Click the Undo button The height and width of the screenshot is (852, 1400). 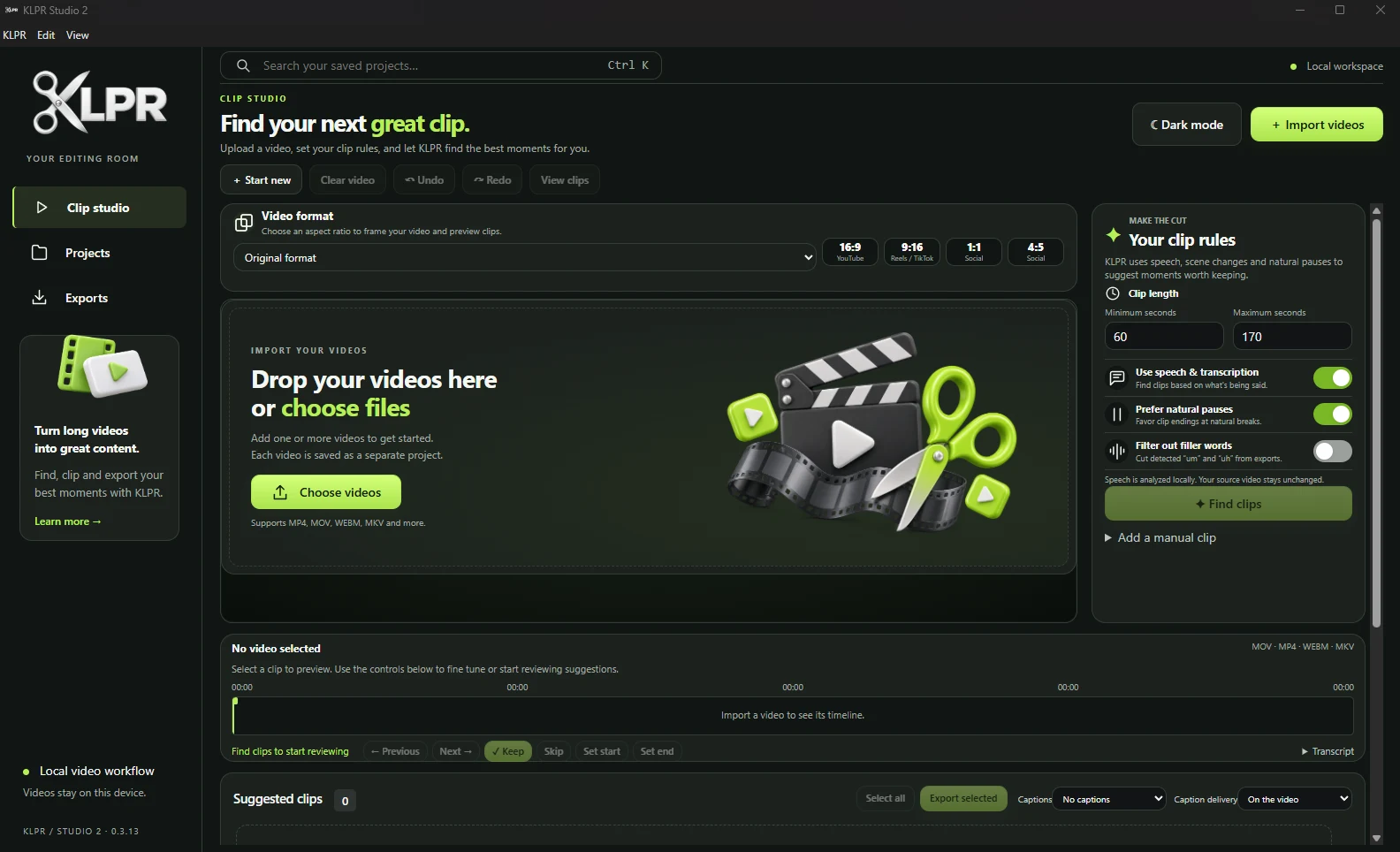(424, 179)
